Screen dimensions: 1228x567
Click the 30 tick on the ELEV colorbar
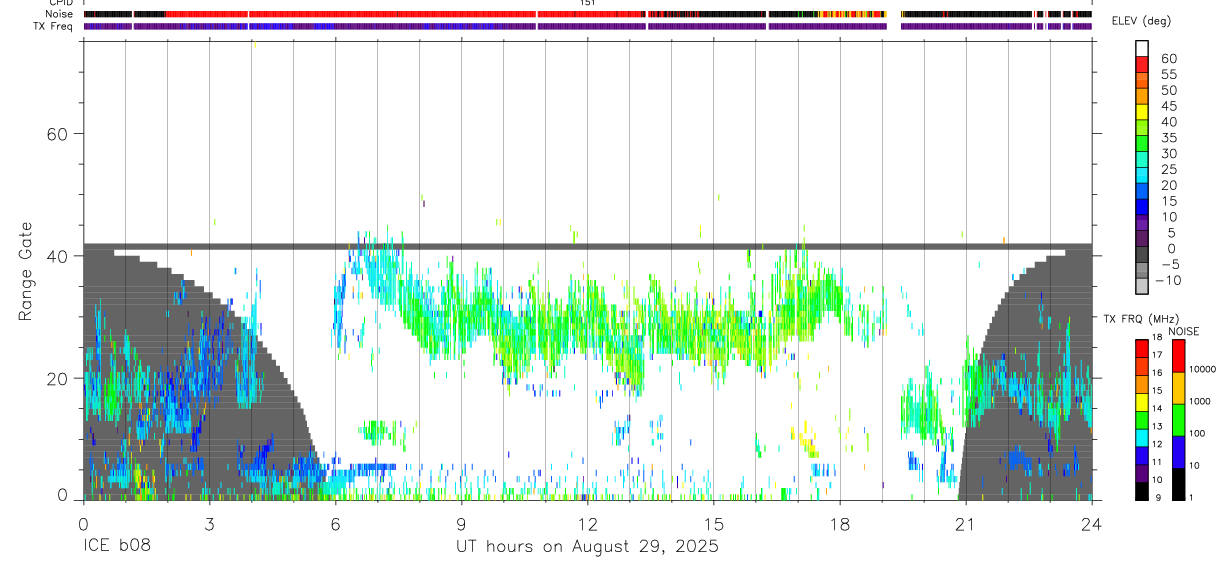1168,155
